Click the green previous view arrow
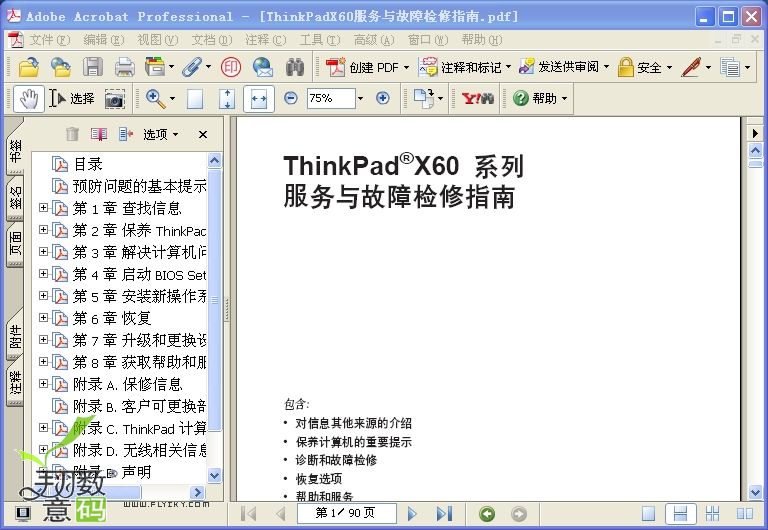The width and height of the screenshot is (768, 530). pos(487,514)
